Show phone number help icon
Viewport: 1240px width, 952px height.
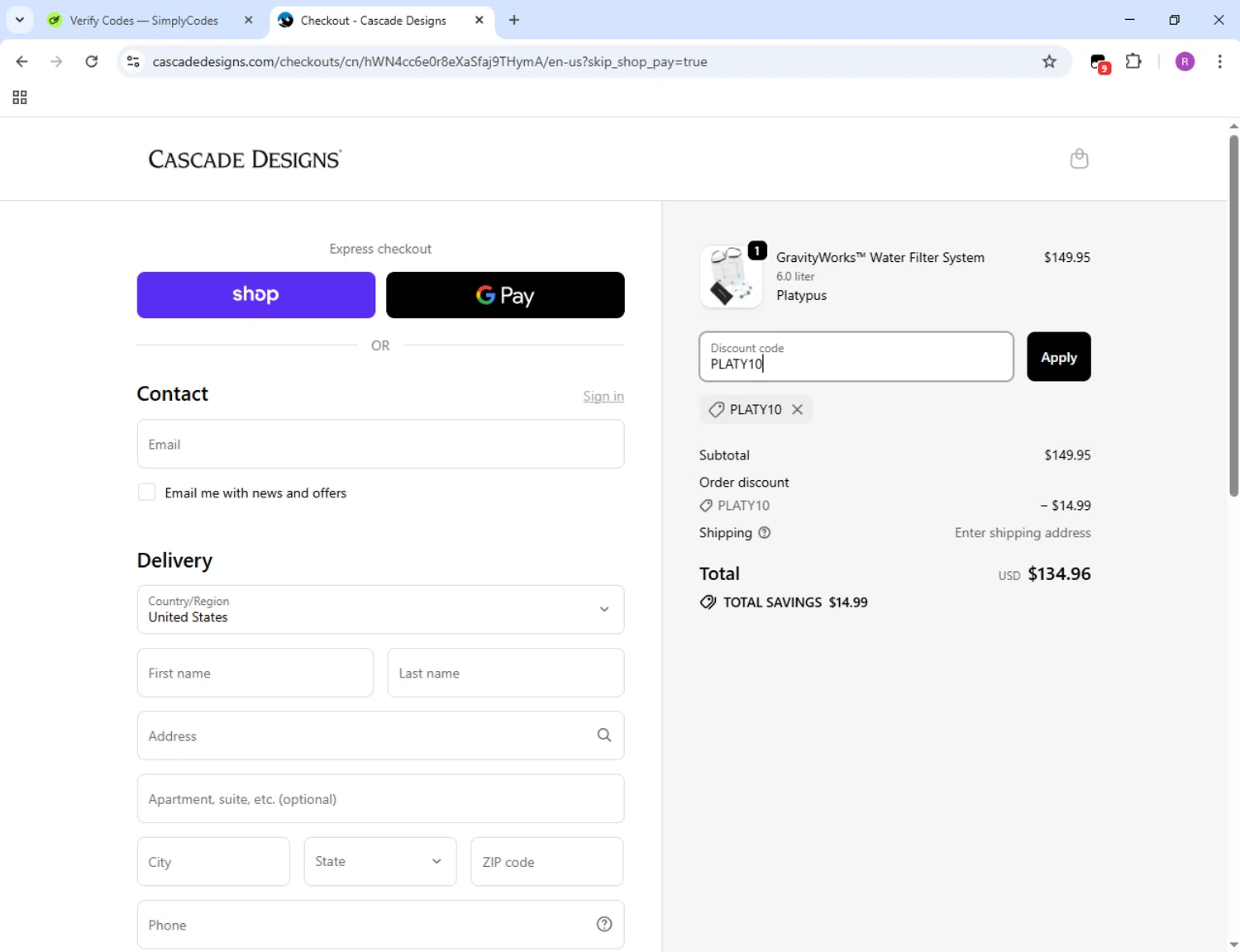604,925
